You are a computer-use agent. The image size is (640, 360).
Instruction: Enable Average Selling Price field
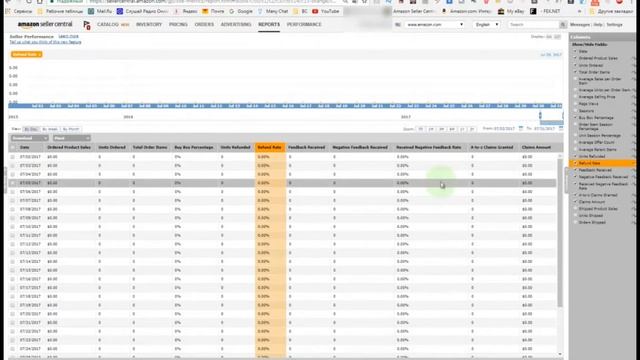(576, 97)
